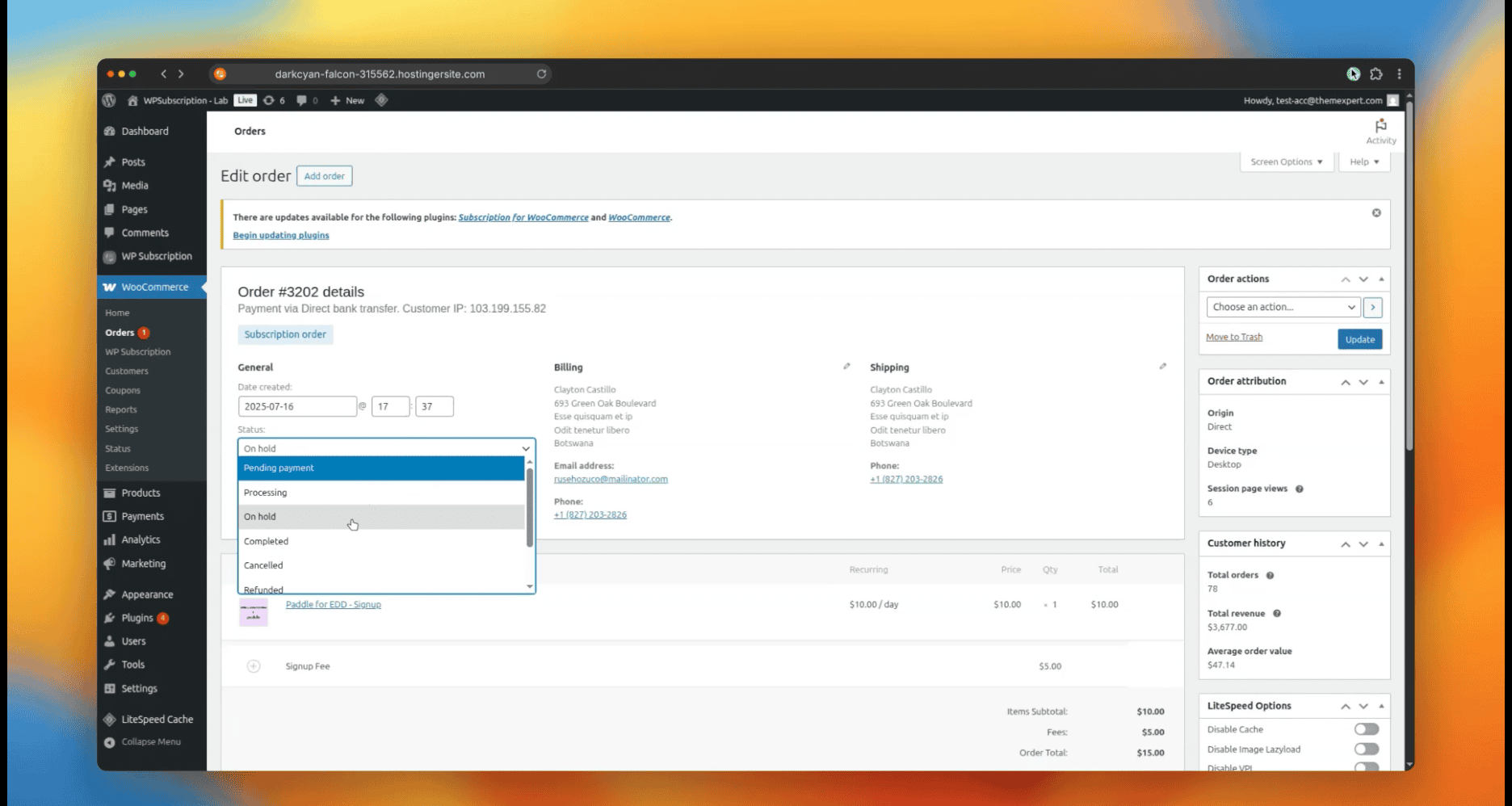
Task: Edit the Billing address pencil icon
Action: [x=846, y=367]
